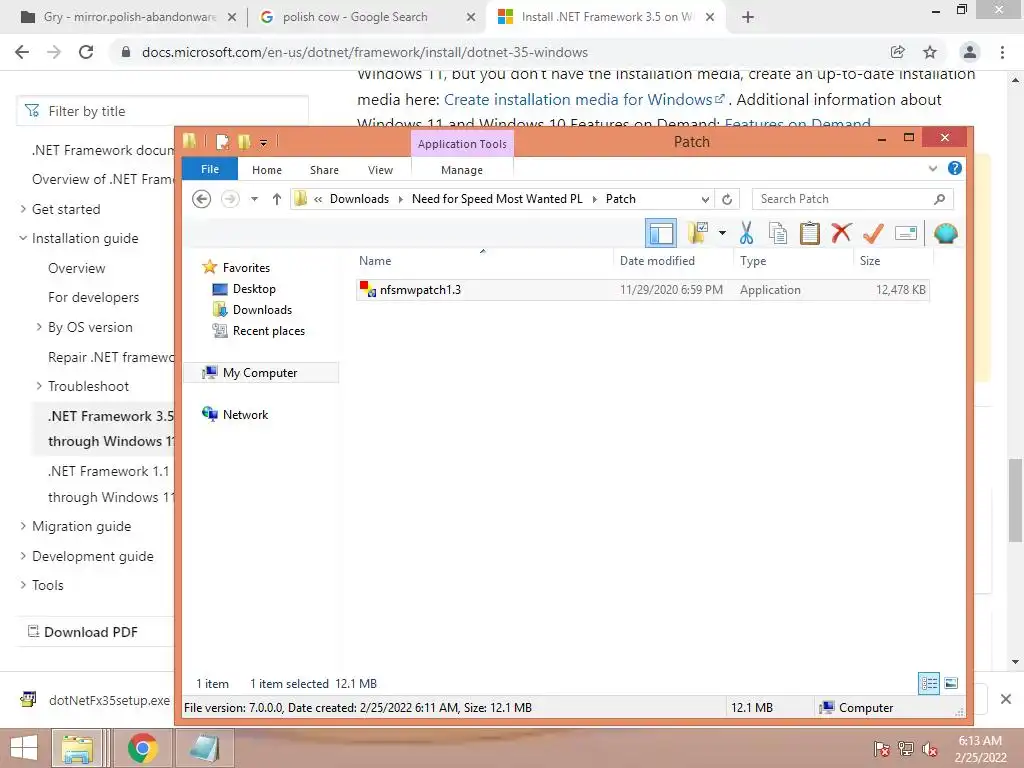Refresh the Patch folder view
The image size is (1024, 768).
pos(727,199)
